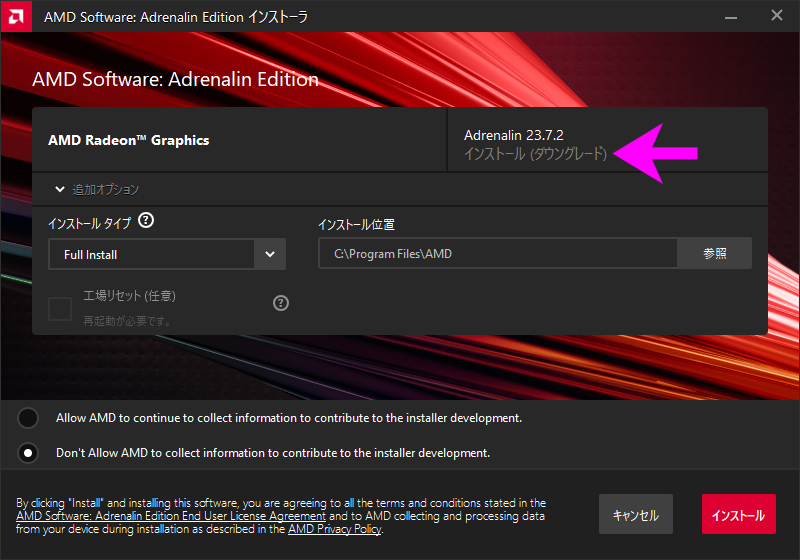The width and height of the screenshot is (800, 560).
Task: Close the AMD installer window
Action: (x=777, y=16)
